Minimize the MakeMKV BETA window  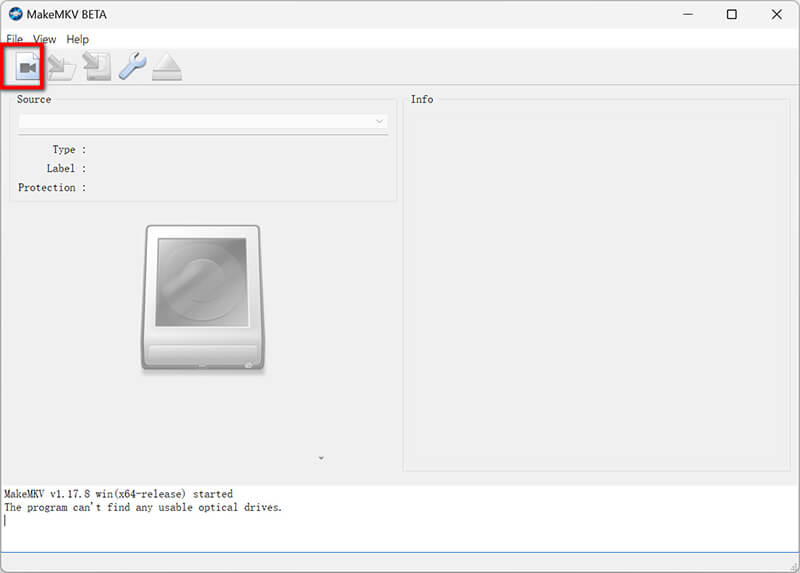point(688,14)
